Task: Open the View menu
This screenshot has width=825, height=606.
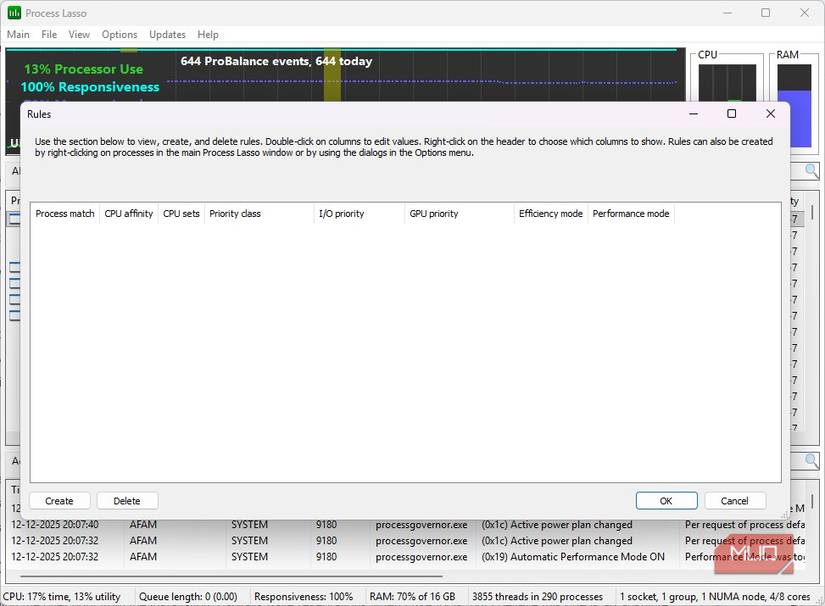Action: 79,35
